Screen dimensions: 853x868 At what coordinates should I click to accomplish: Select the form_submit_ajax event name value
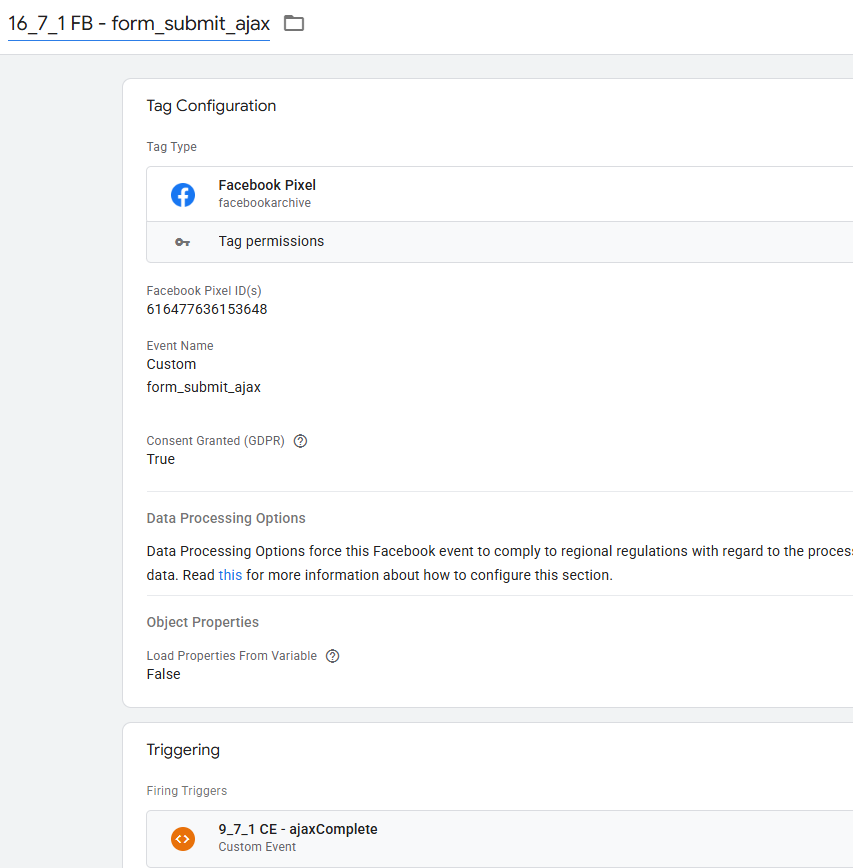click(204, 387)
